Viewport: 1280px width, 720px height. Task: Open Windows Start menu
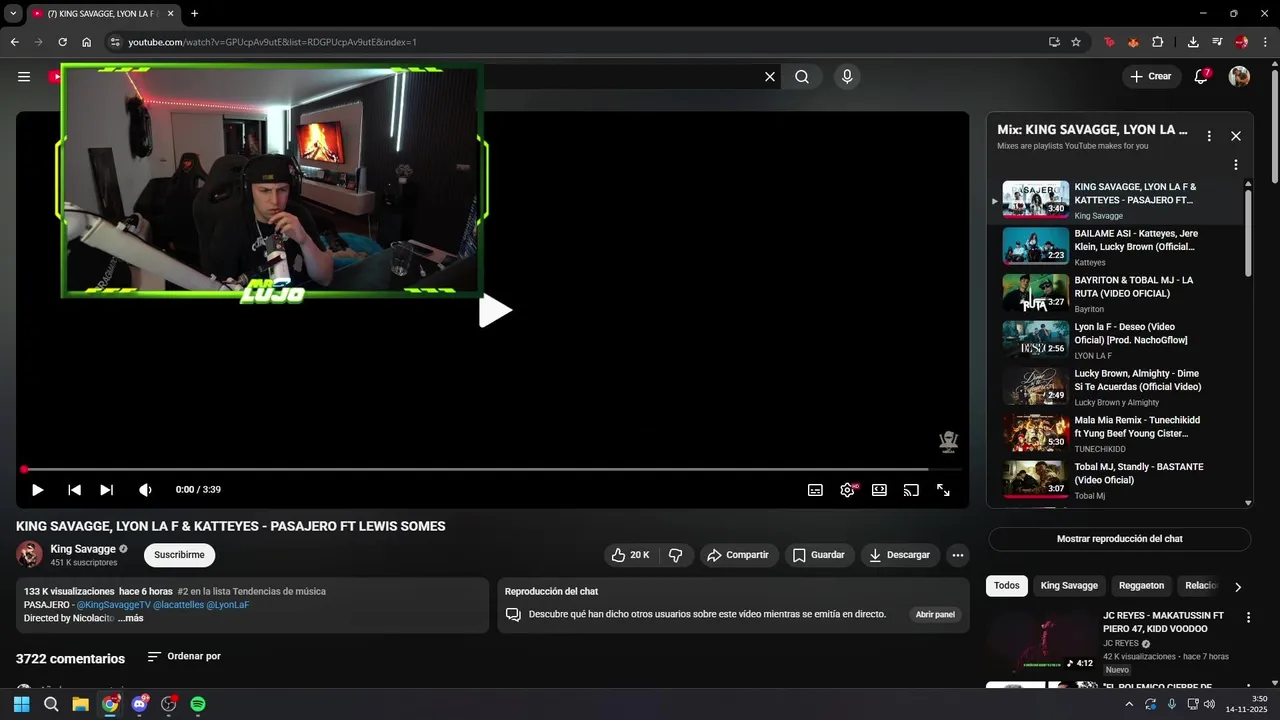(x=21, y=704)
